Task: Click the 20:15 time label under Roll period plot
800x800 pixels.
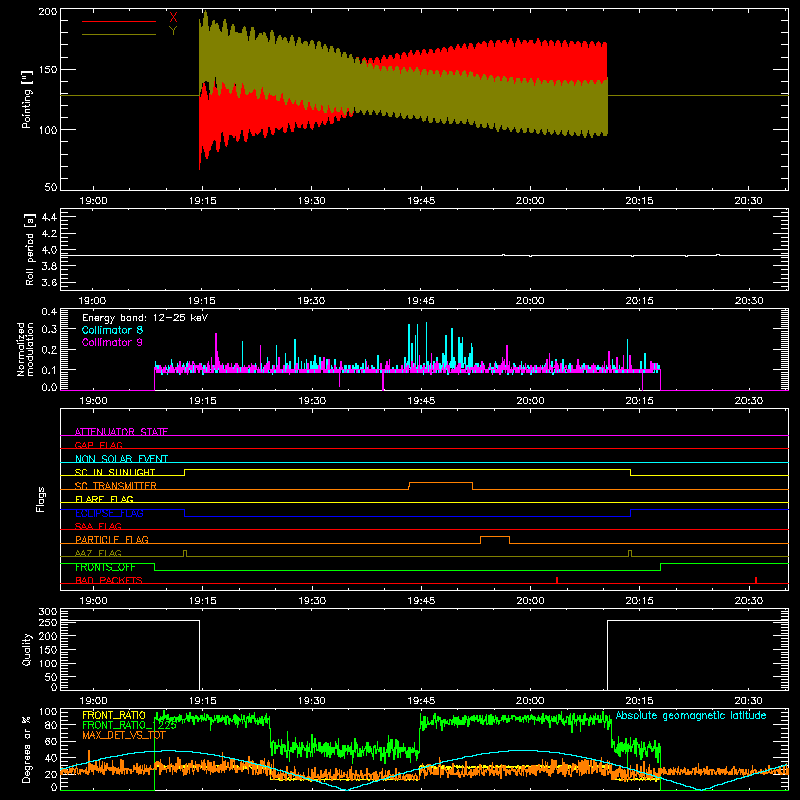Action: click(639, 301)
